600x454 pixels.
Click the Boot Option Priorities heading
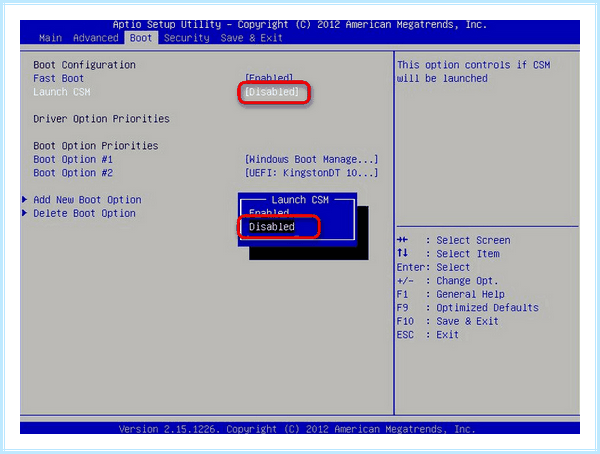(96, 146)
